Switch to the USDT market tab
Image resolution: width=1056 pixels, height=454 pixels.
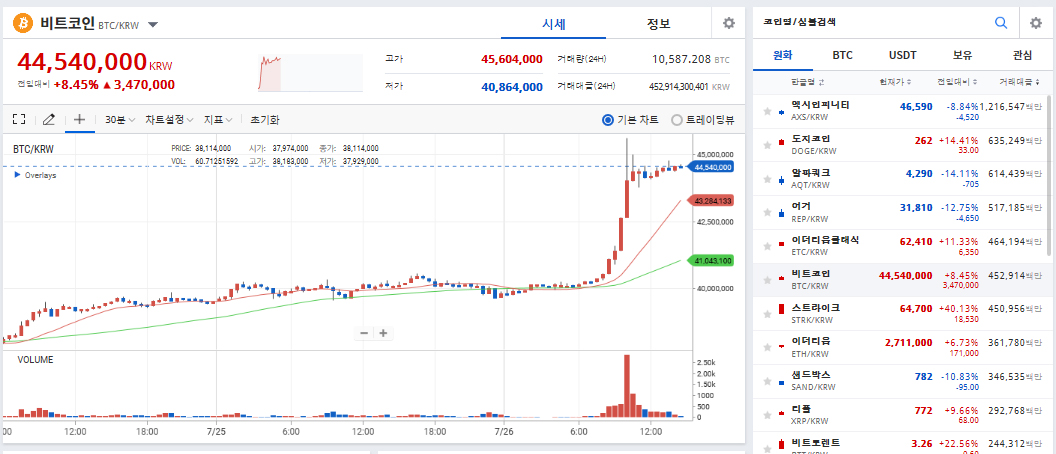[x=902, y=55]
